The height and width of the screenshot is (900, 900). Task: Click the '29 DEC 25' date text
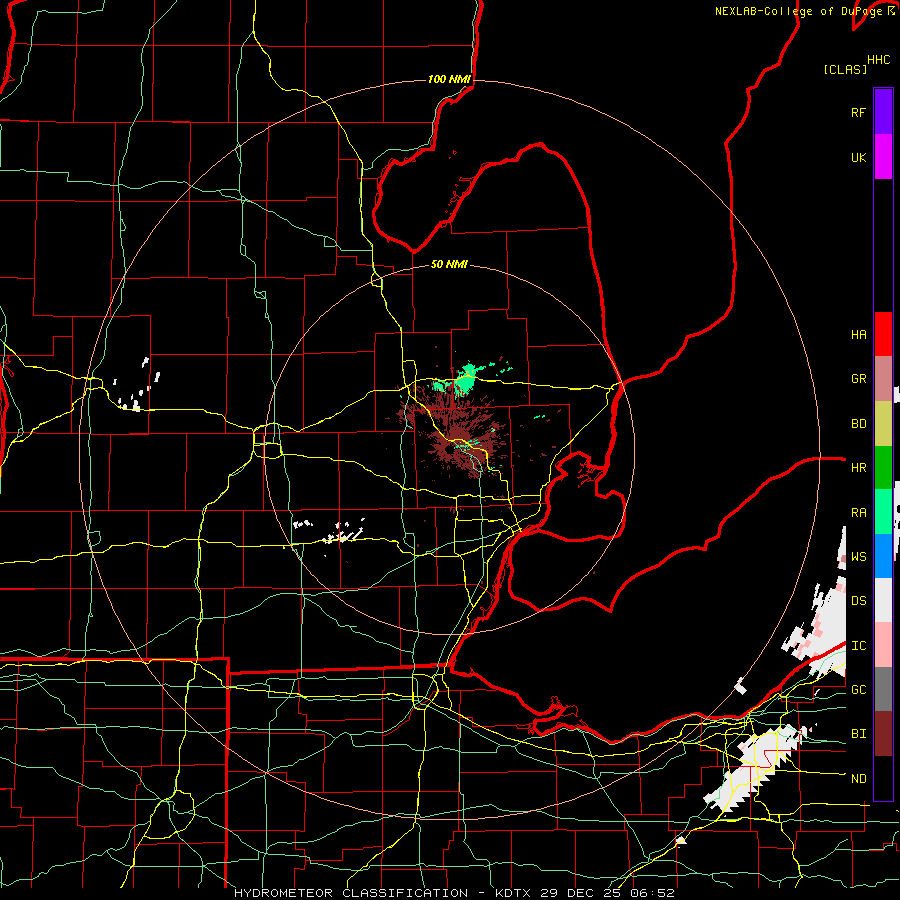(581, 893)
